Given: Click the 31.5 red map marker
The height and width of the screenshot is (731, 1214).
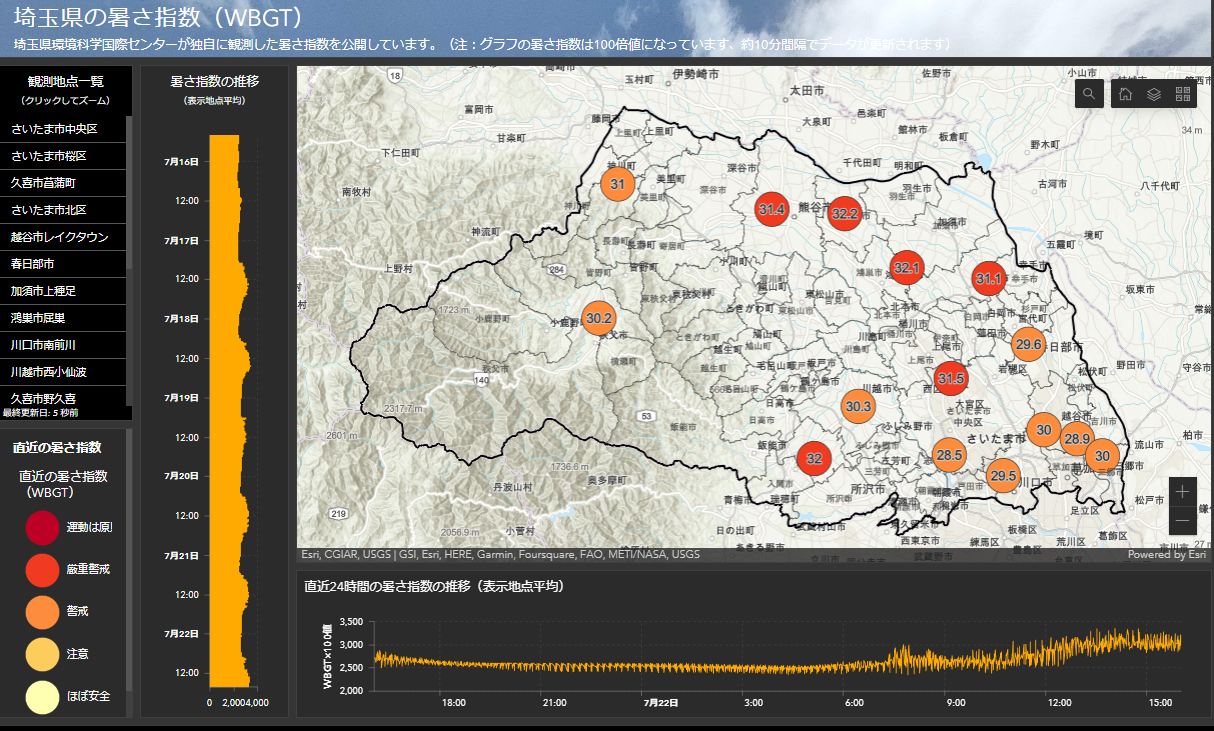Looking at the screenshot, I should (x=951, y=379).
